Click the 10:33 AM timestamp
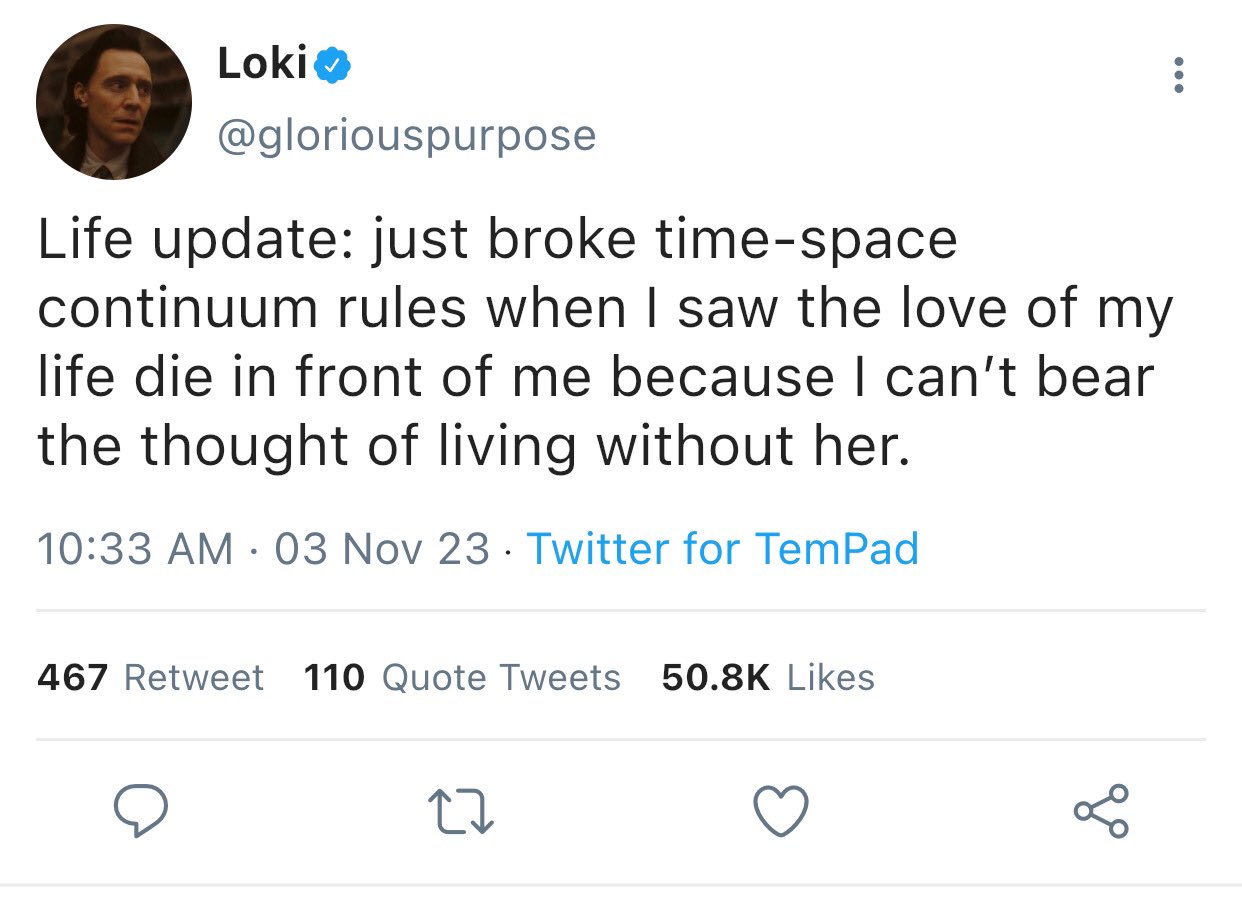Viewport: 1242px width, 903px height. coord(135,548)
